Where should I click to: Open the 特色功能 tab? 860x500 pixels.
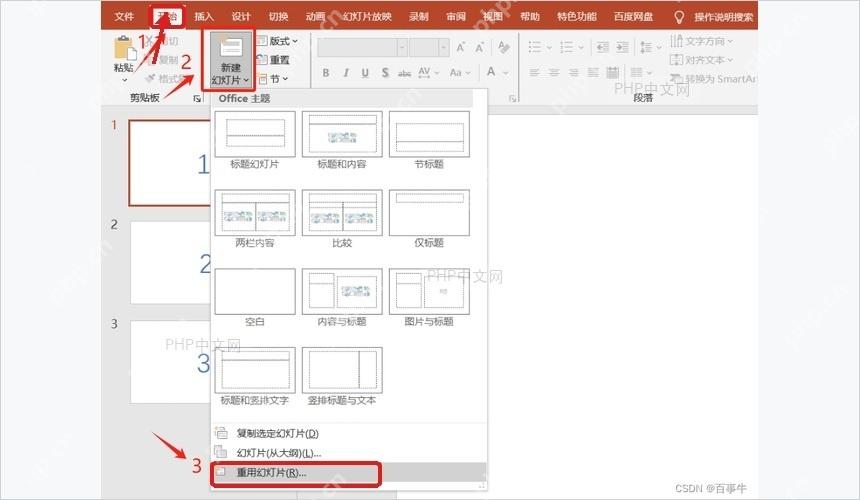point(576,16)
